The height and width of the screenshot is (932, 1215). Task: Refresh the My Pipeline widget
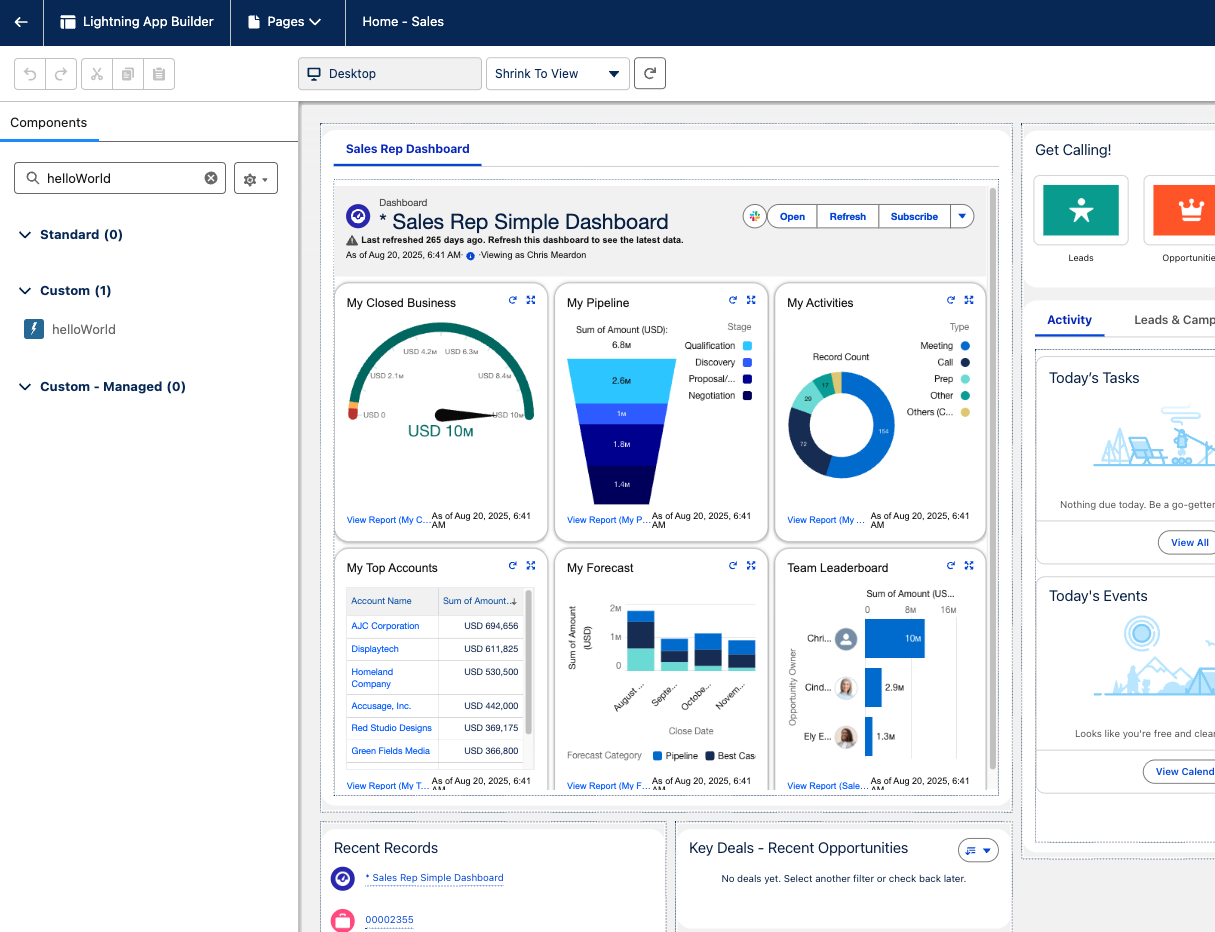[732, 300]
